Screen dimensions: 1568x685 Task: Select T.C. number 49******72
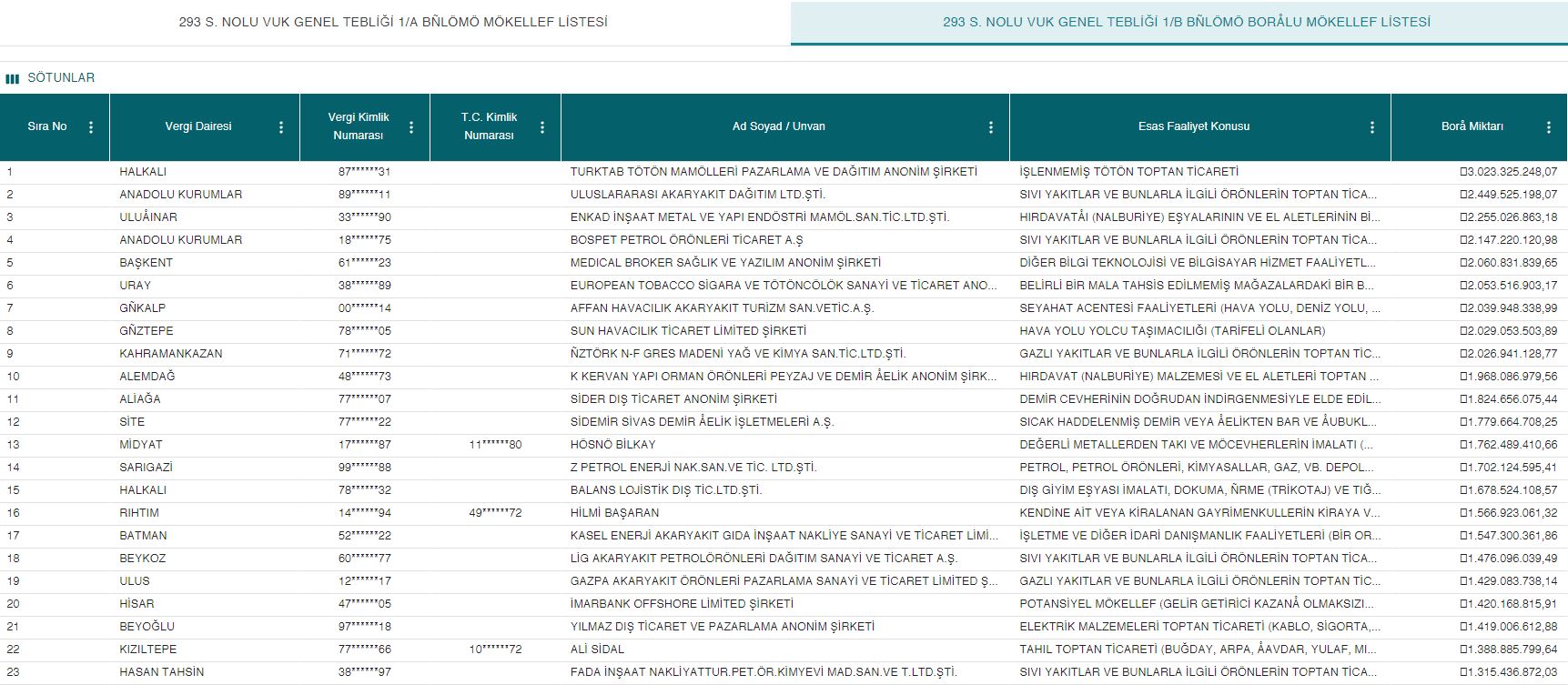(496, 513)
